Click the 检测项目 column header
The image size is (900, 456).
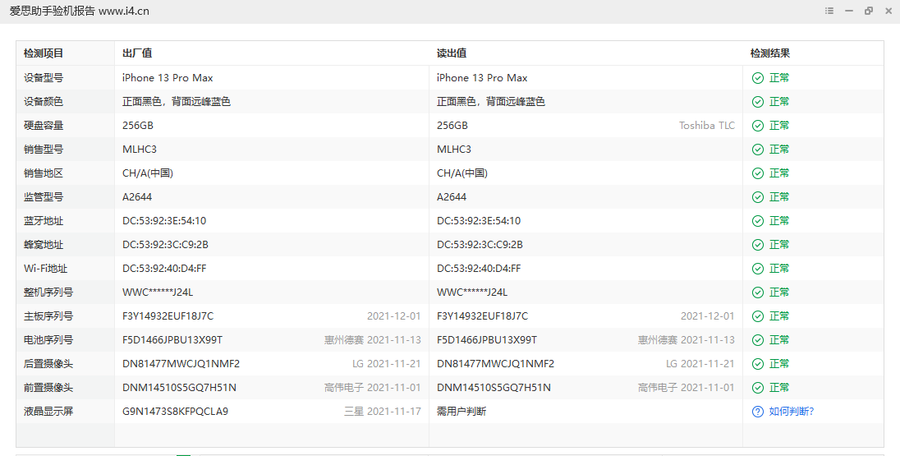(x=44, y=53)
